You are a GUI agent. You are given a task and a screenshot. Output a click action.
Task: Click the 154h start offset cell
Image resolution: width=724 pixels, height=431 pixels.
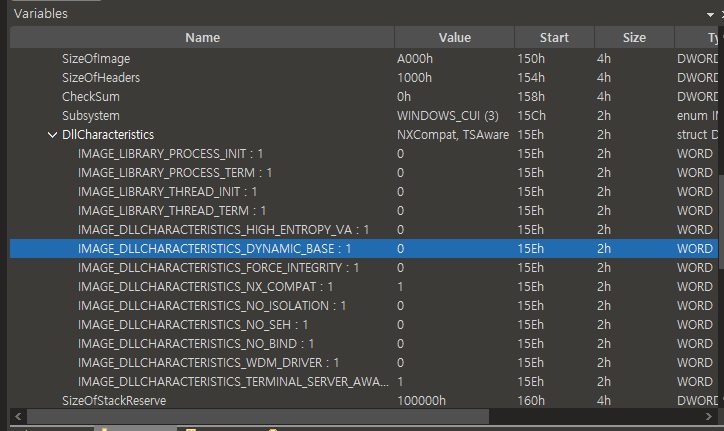point(531,78)
